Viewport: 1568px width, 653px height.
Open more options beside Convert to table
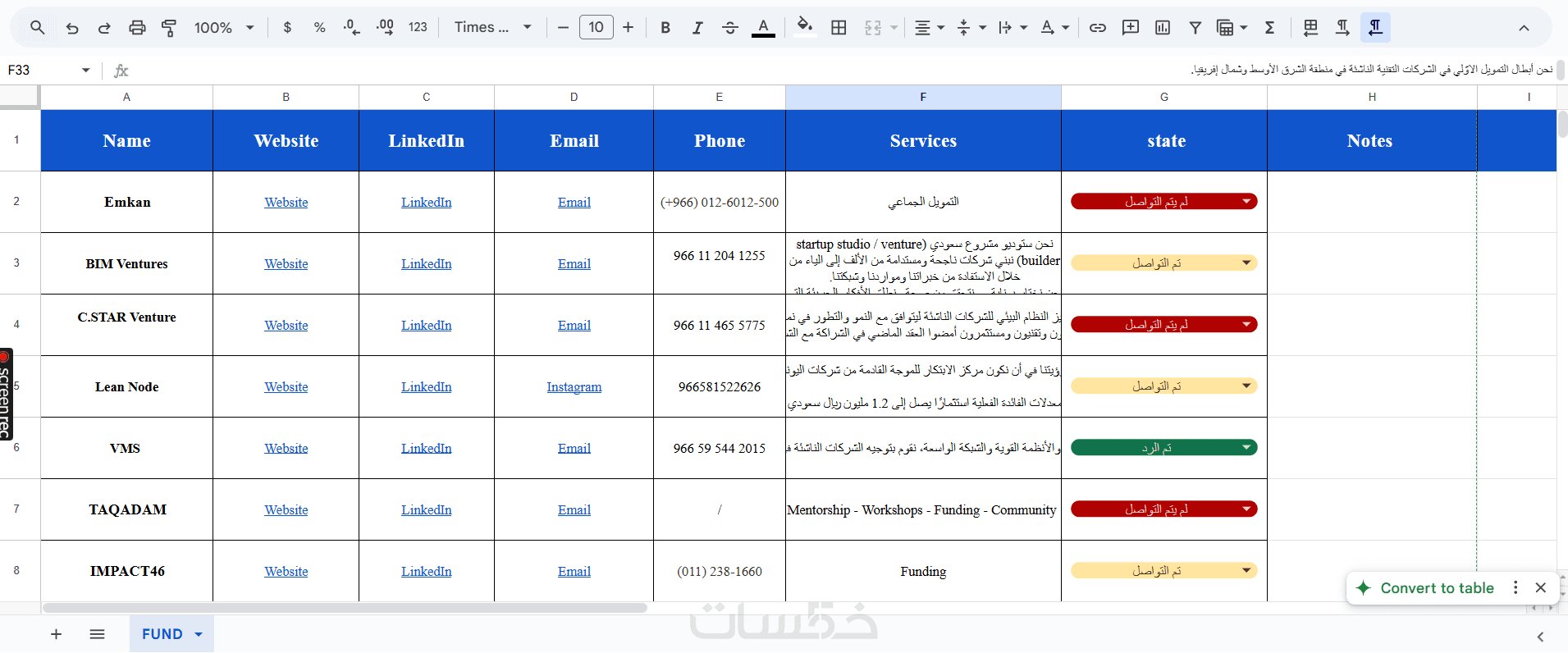coord(1515,587)
